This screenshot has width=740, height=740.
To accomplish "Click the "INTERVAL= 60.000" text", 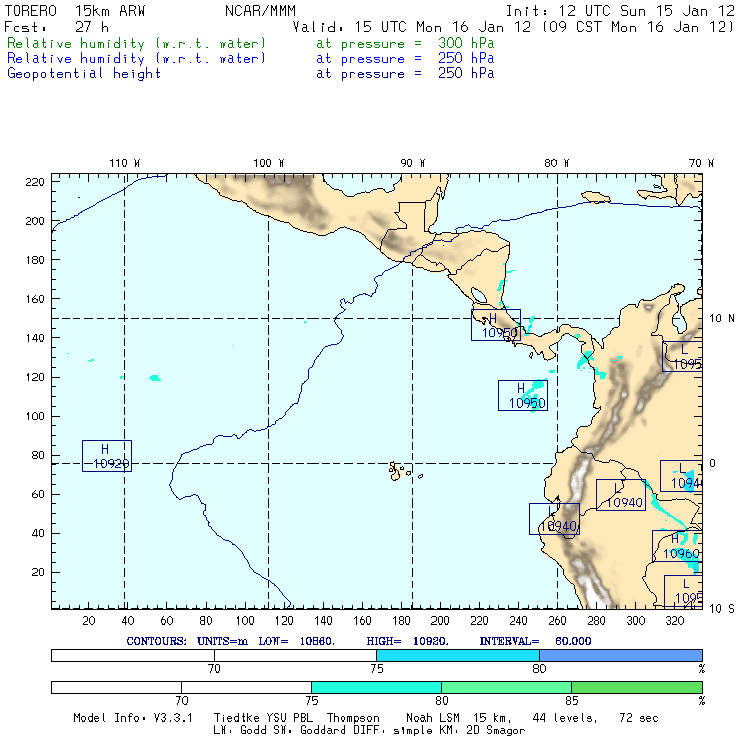I will [535, 641].
